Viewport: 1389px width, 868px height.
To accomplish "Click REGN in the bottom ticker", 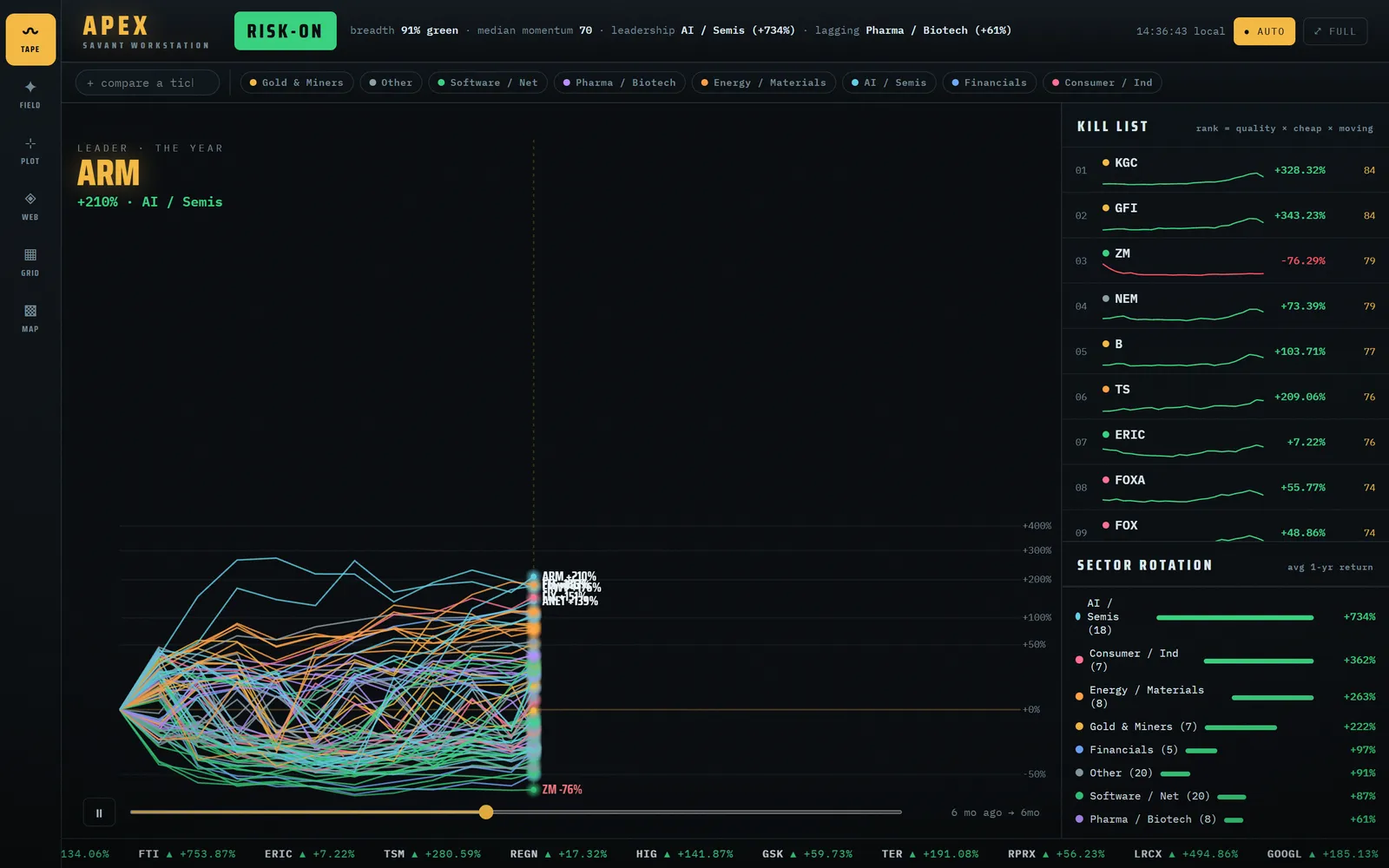I will click(558, 854).
